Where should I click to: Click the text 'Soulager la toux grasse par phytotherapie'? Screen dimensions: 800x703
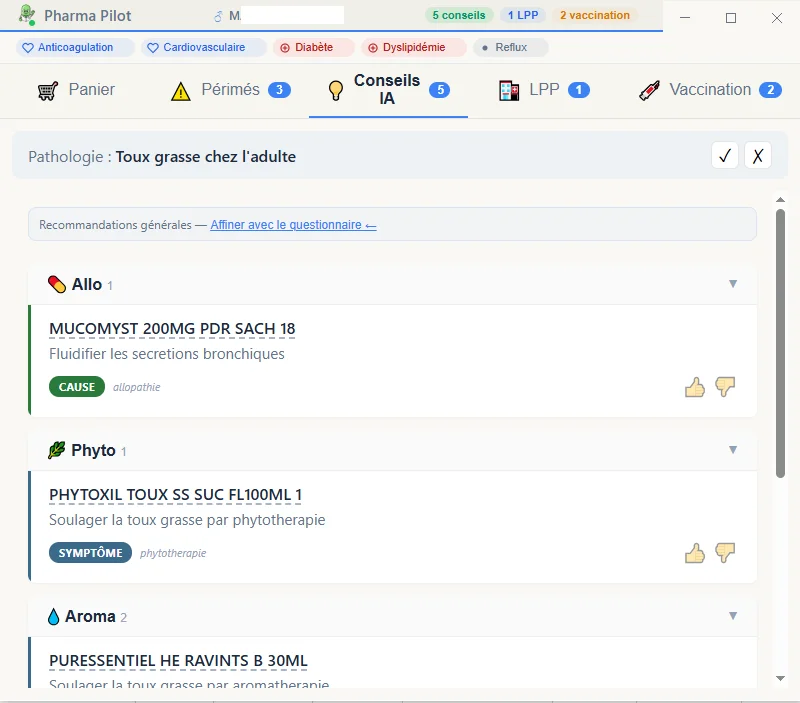click(187, 520)
